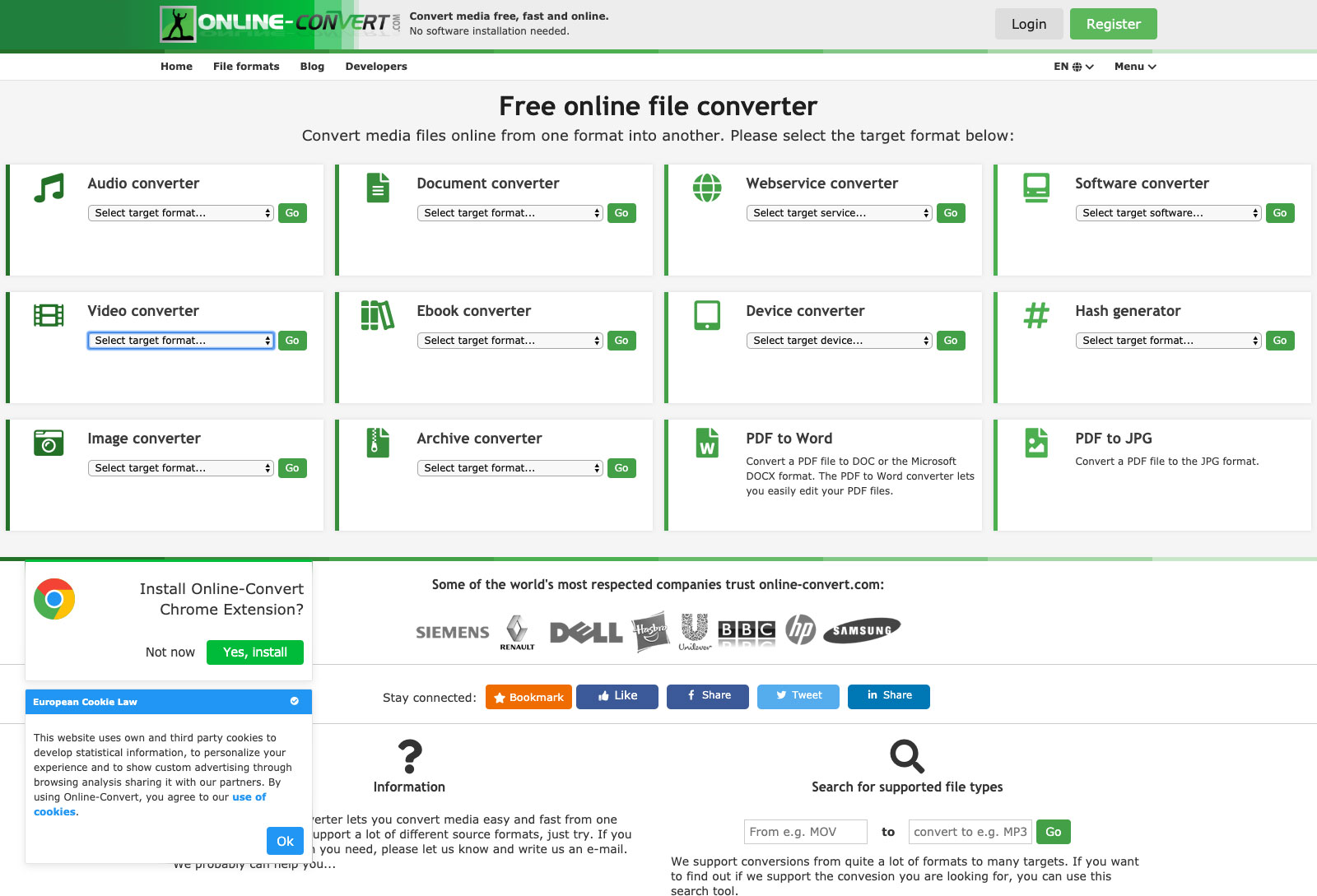Click the Hash generator hash symbol icon

(x=1036, y=315)
